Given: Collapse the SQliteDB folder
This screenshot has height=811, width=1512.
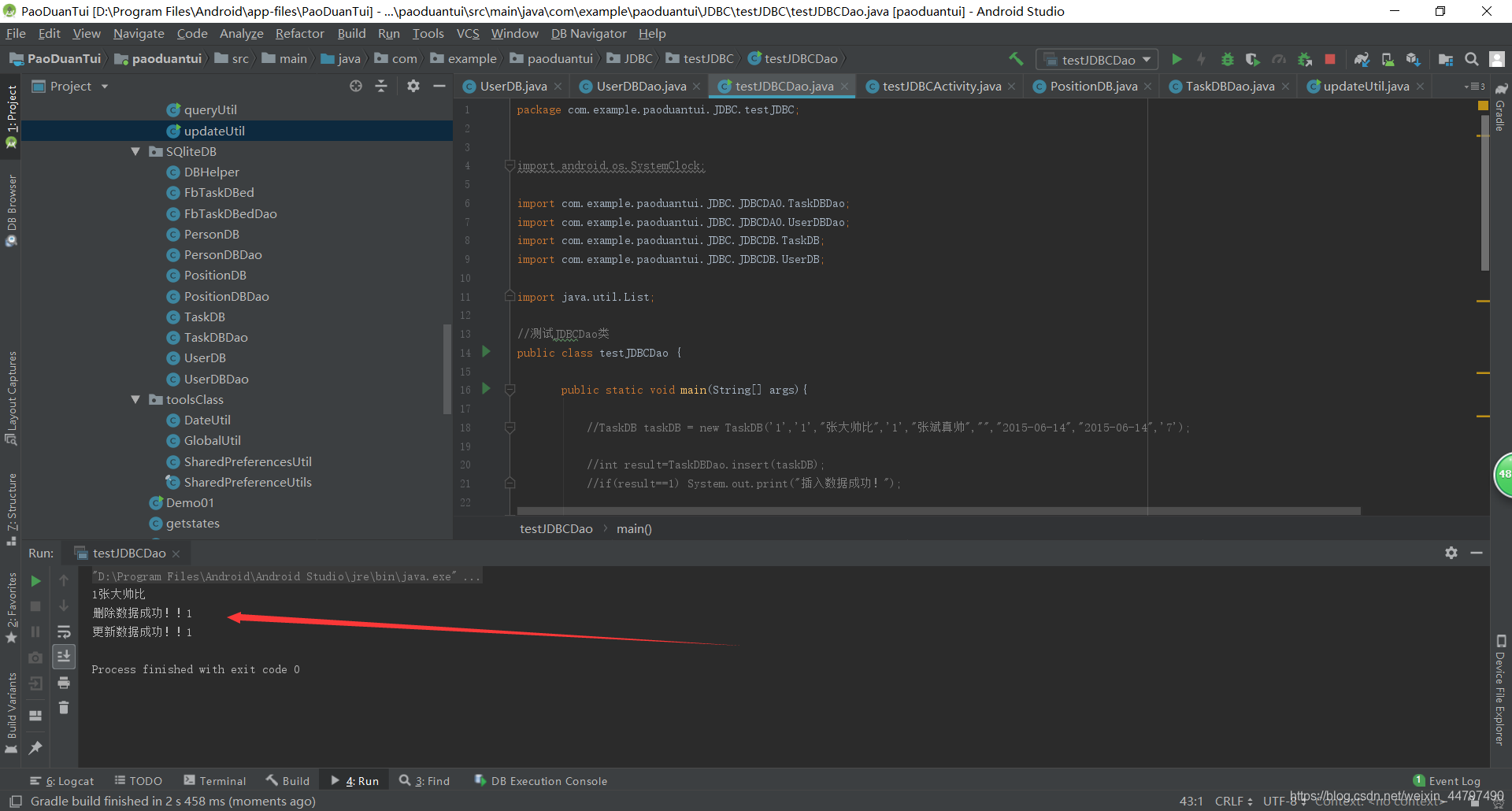Looking at the screenshot, I should (x=135, y=151).
